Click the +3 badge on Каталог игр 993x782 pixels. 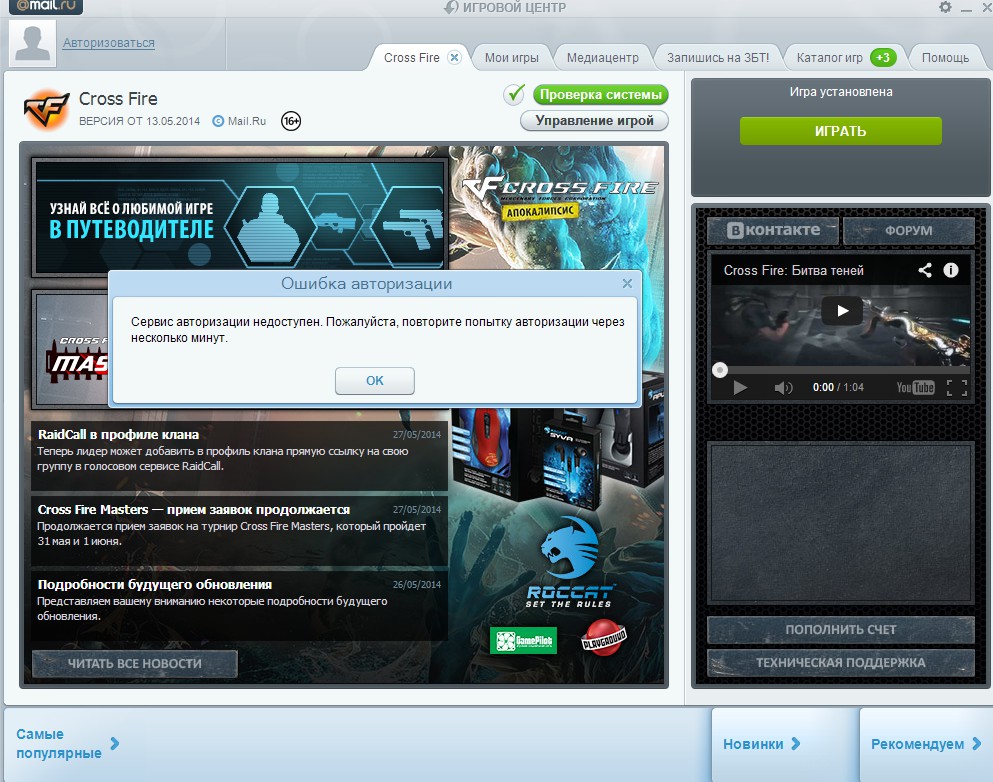pyautogui.click(x=883, y=58)
